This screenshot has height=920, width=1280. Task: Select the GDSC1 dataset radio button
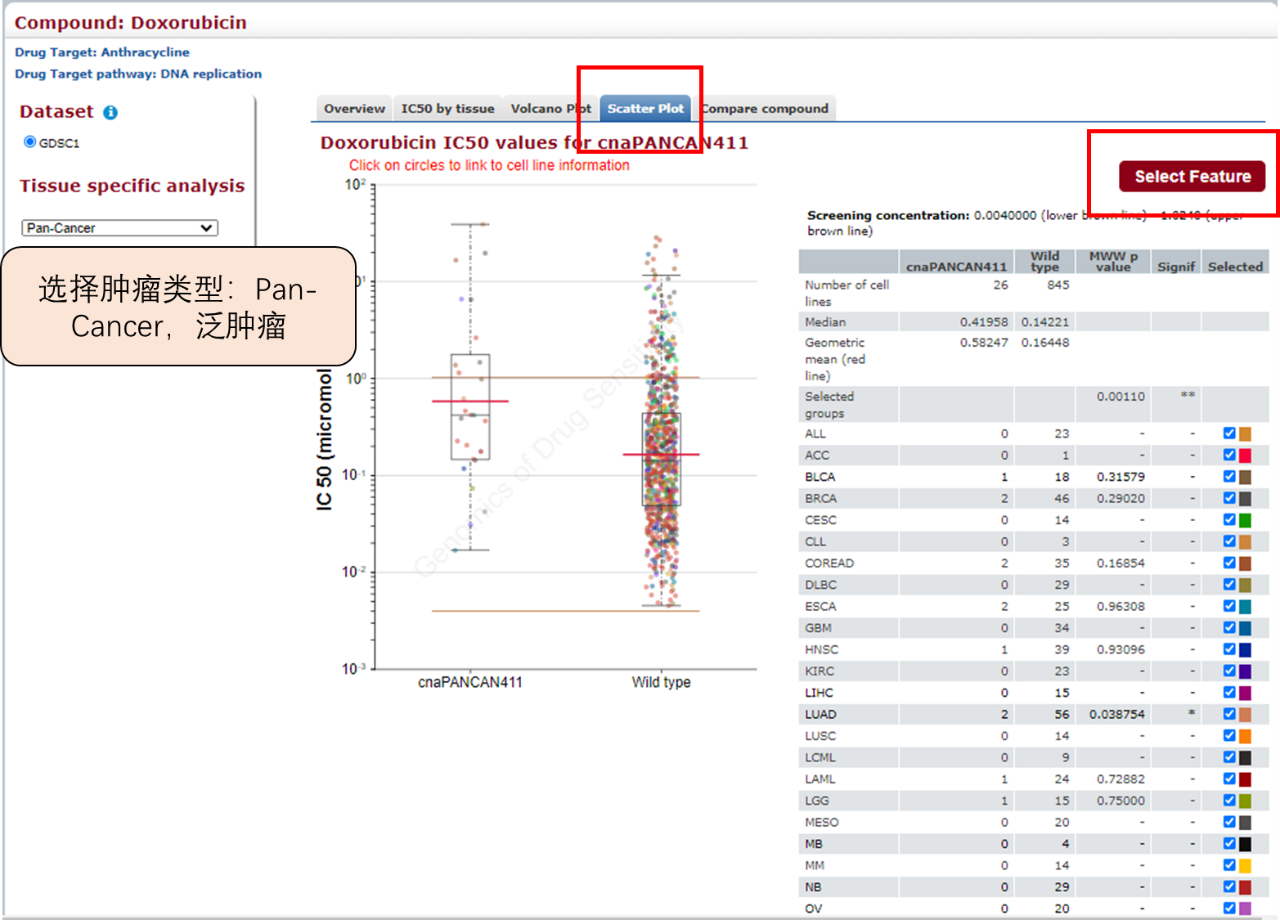pyautogui.click(x=30, y=142)
